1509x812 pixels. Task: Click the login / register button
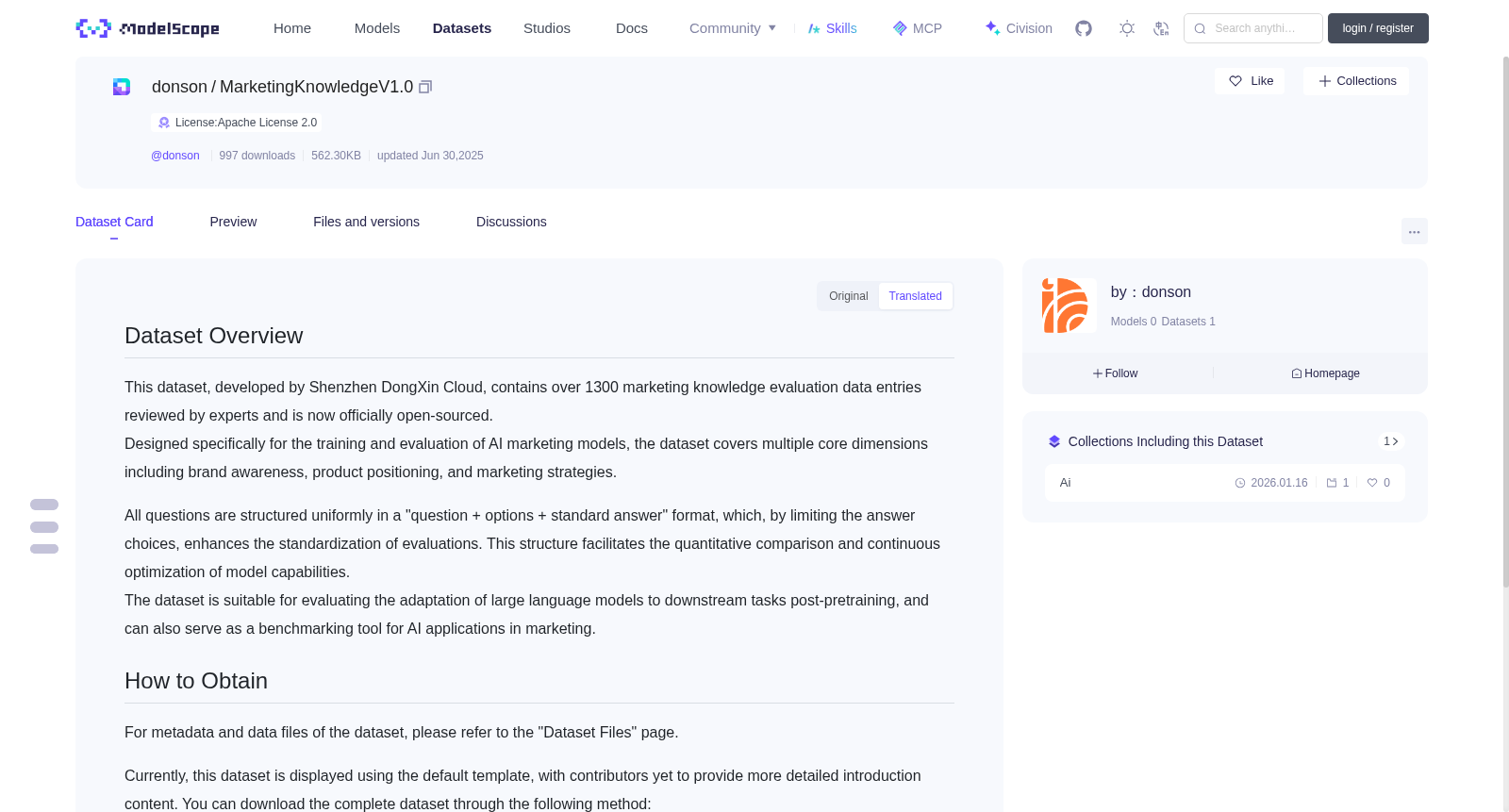[x=1378, y=28]
